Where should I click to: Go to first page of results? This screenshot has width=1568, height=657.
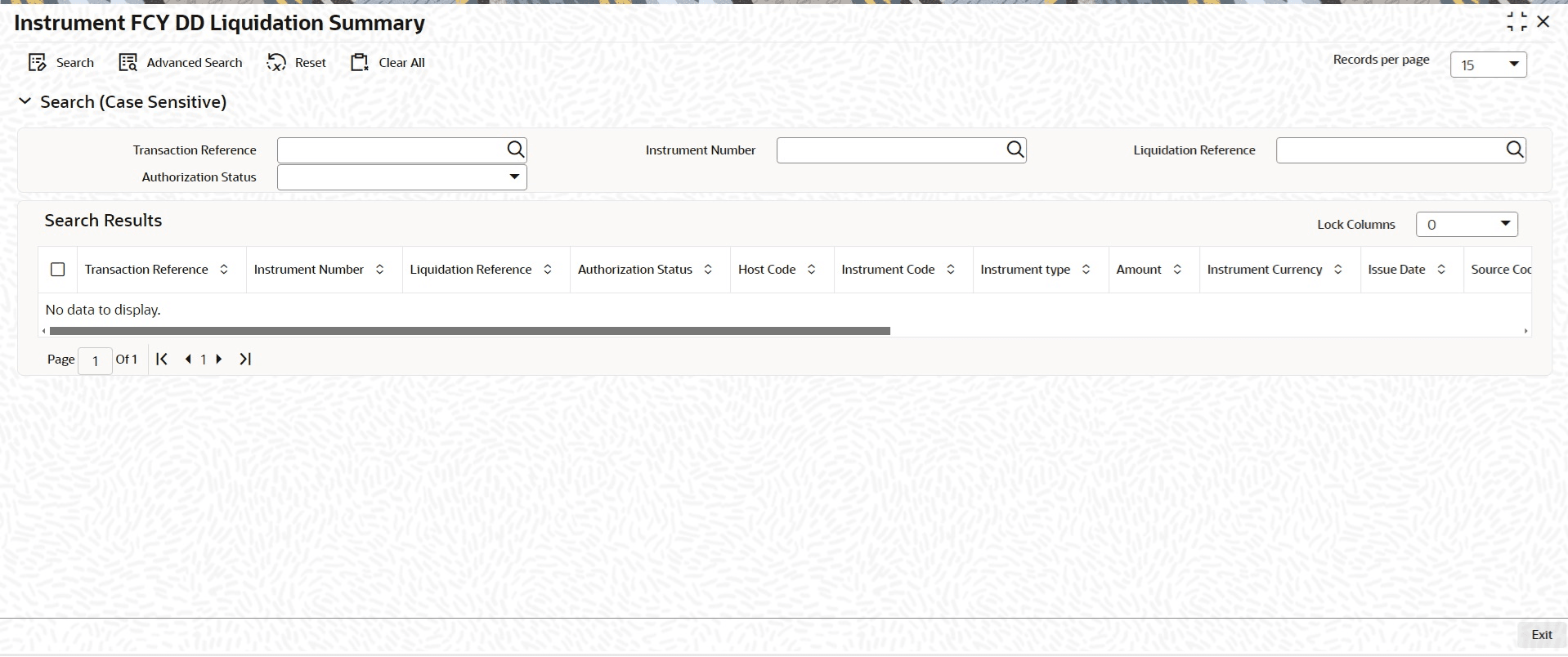(162, 359)
